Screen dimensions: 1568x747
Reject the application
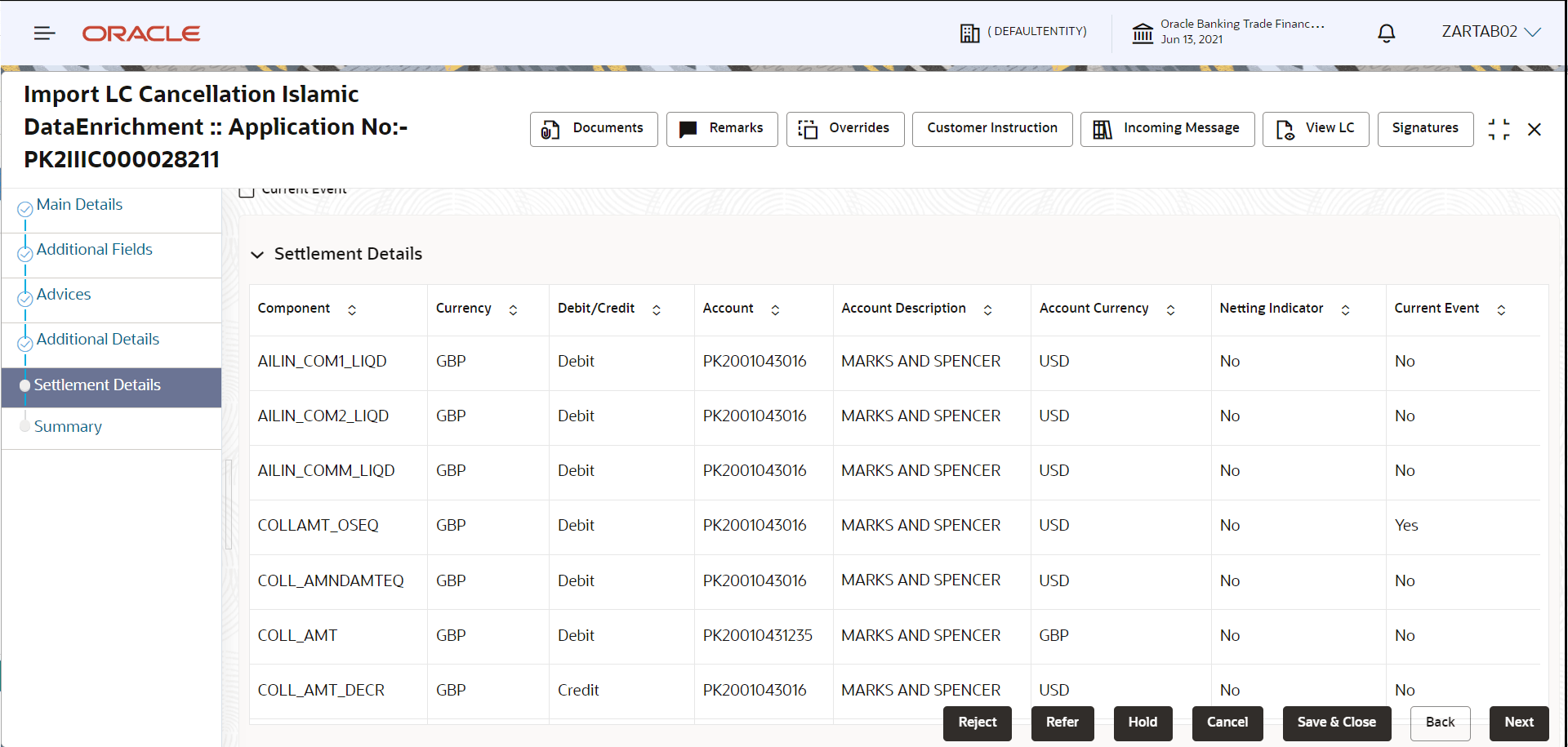click(977, 723)
